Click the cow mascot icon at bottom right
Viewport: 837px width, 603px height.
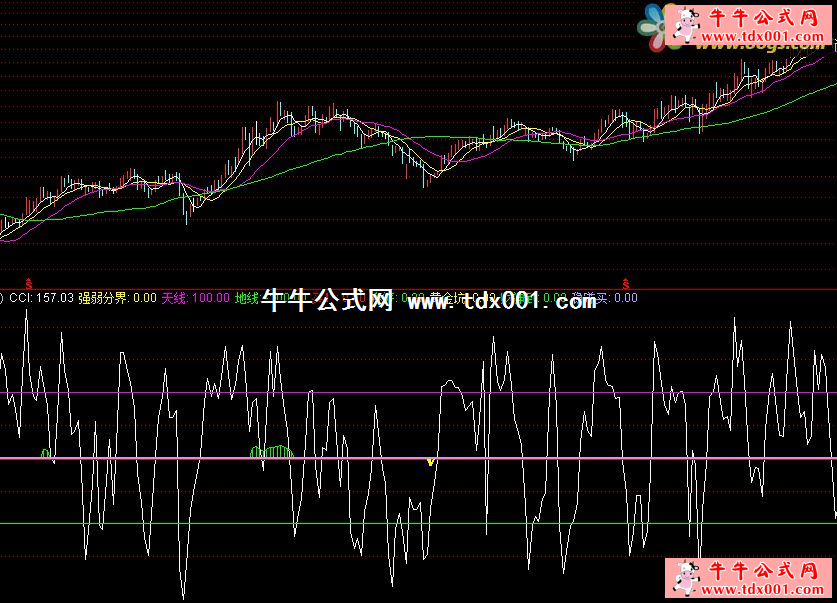(x=687, y=578)
